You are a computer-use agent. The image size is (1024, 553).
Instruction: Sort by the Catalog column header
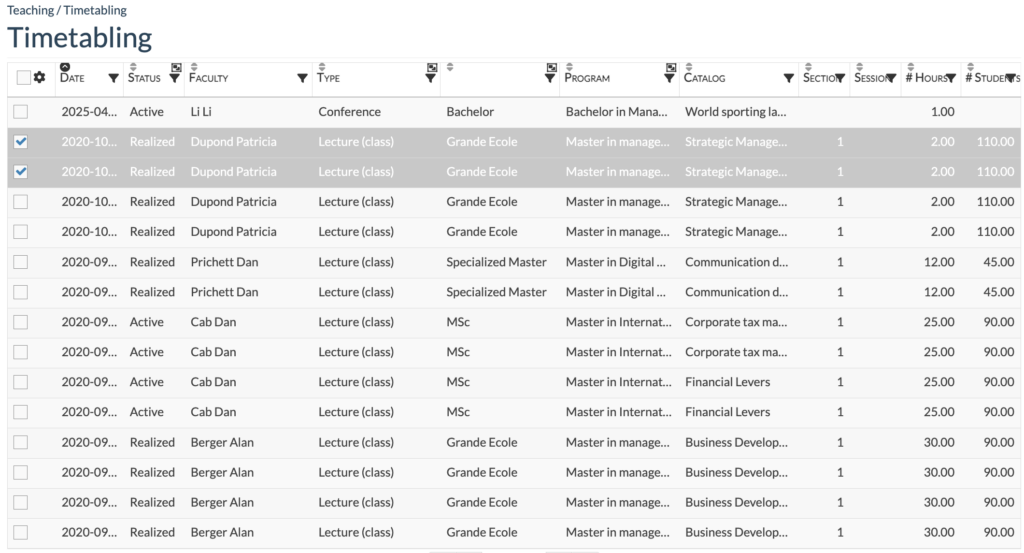(x=705, y=78)
